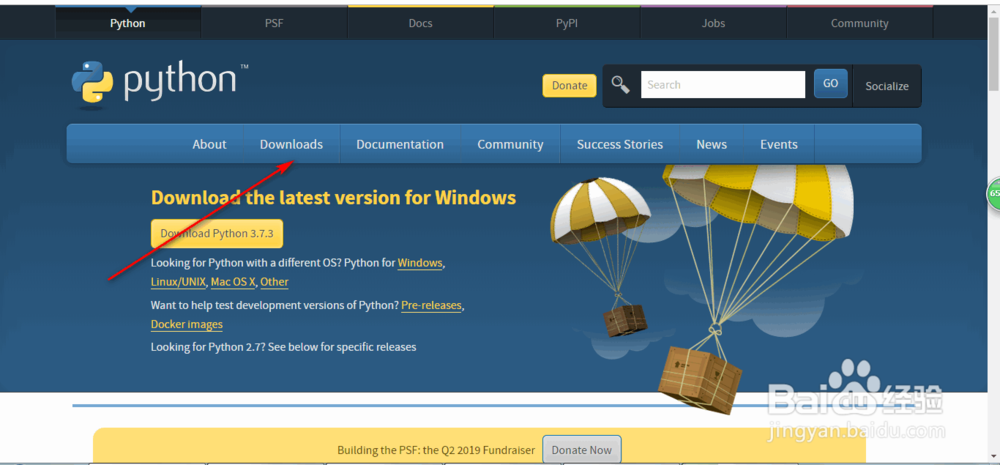Go to the PyPI tab
The height and width of the screenshot is (465, 1000).
click(x=567, y=23)
